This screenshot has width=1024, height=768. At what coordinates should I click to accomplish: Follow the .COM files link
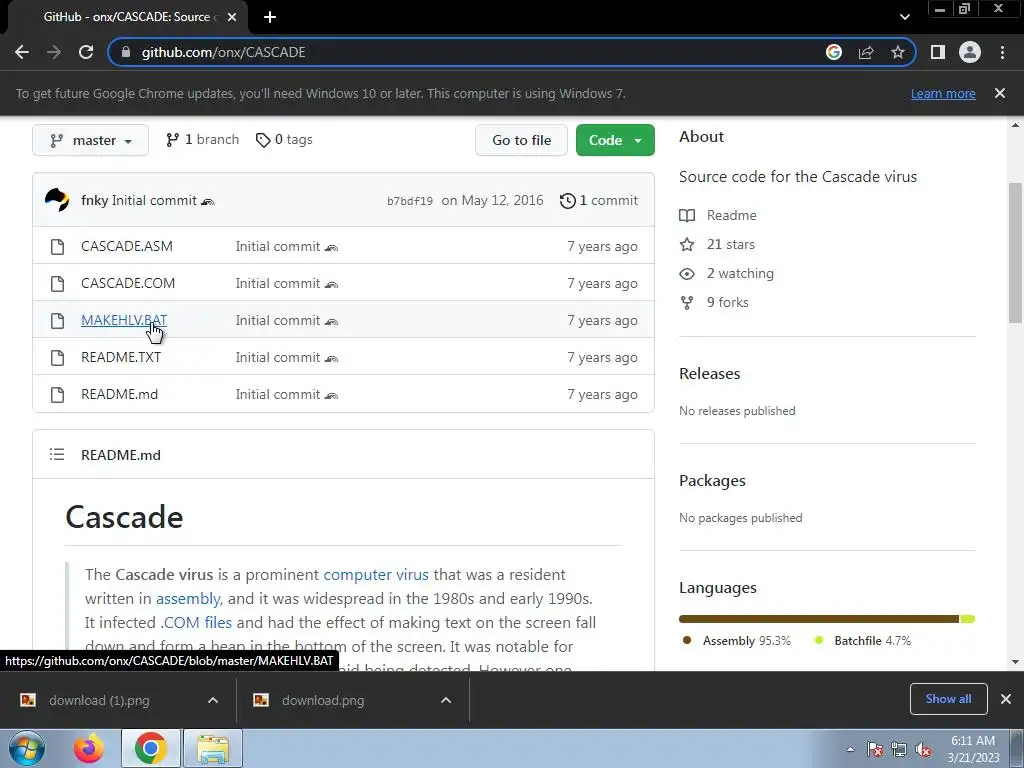pyautogui.click(x=197, y=622)
